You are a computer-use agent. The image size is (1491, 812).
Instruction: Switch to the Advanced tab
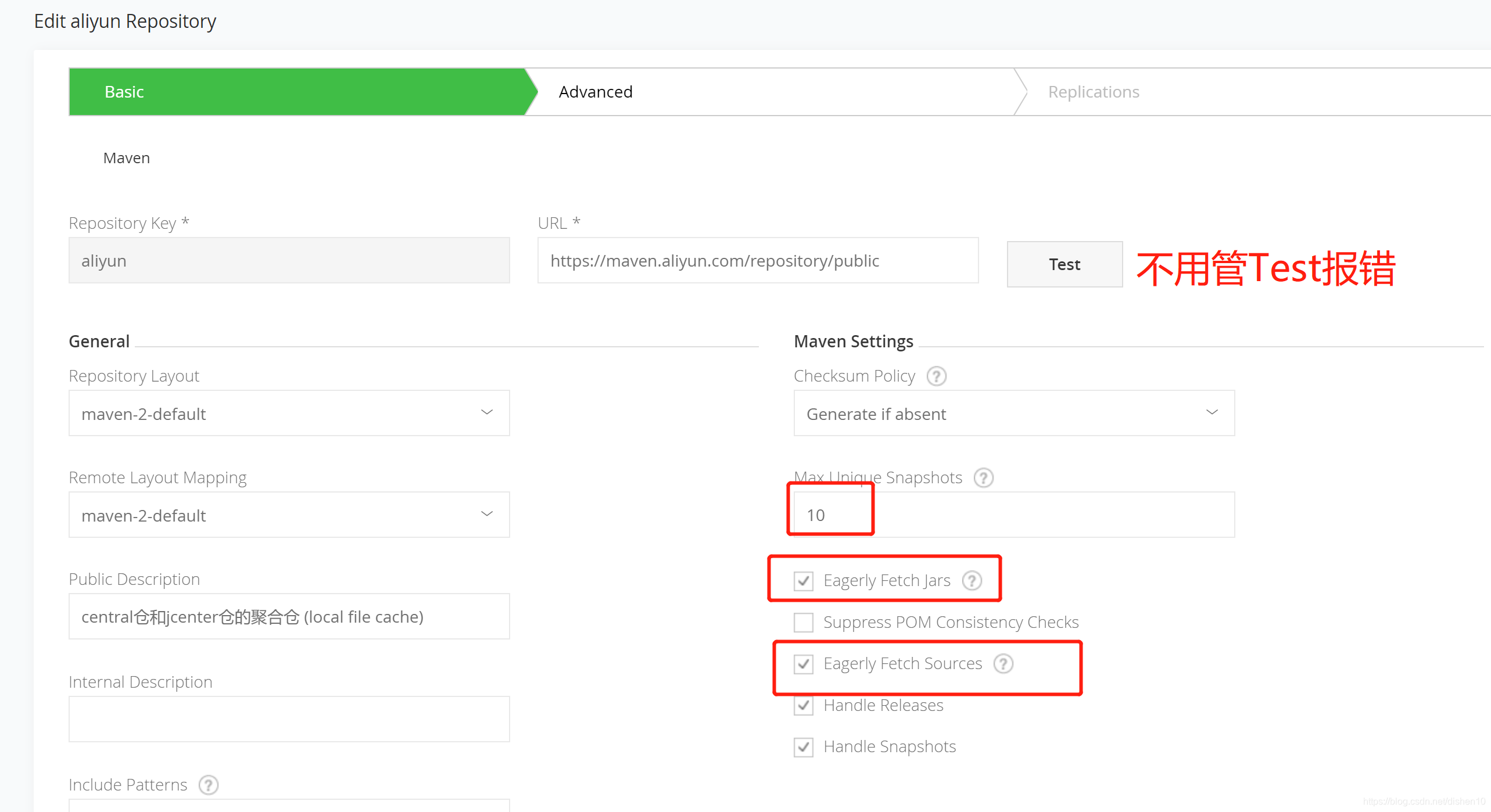click(x=596, y=92)
